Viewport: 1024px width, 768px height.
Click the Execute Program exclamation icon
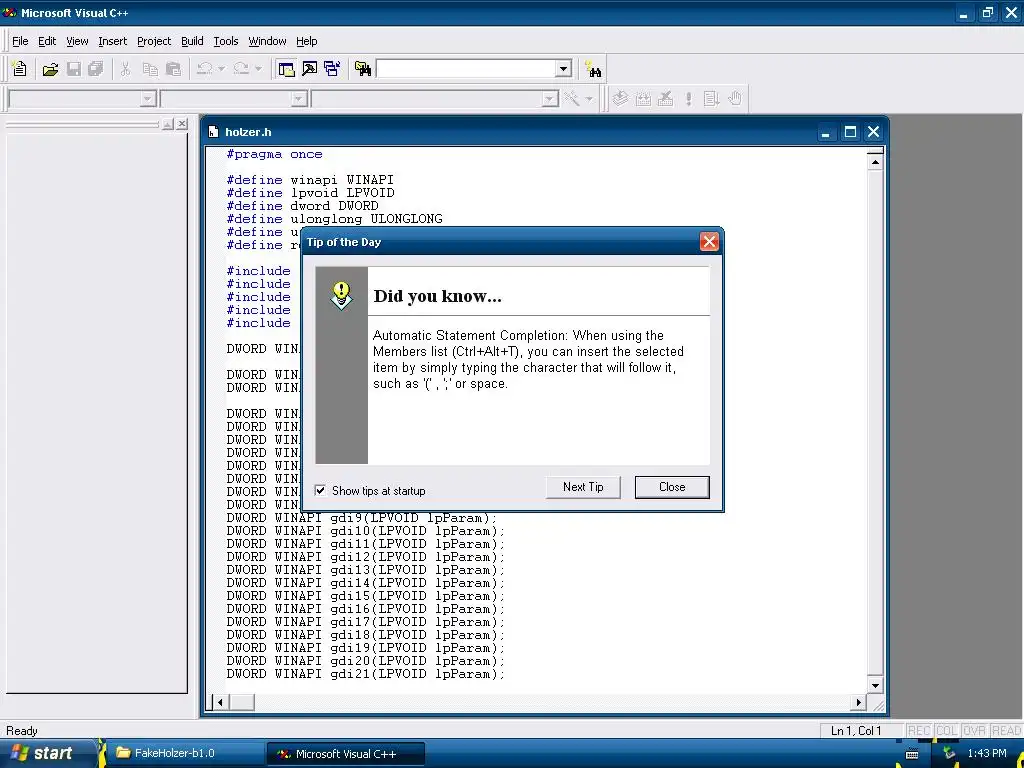pyautogui.click(x=688, y=99)
